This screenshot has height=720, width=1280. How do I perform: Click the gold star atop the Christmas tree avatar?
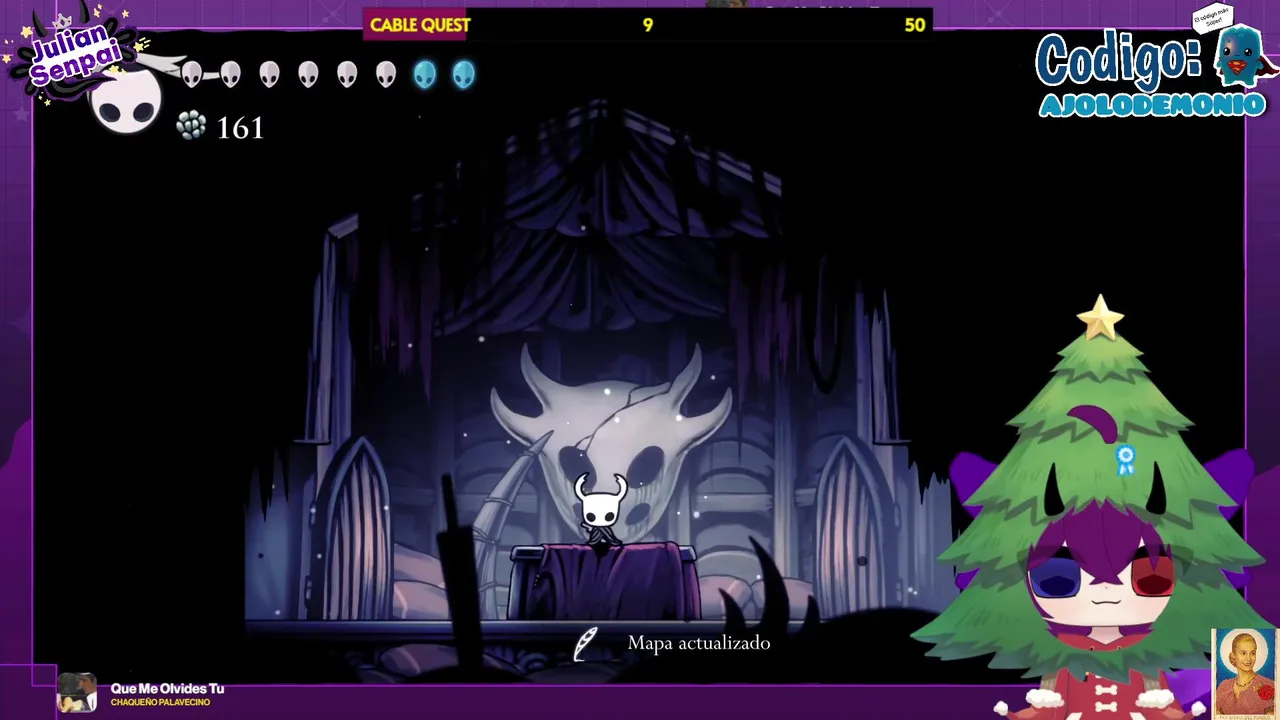1100,318
